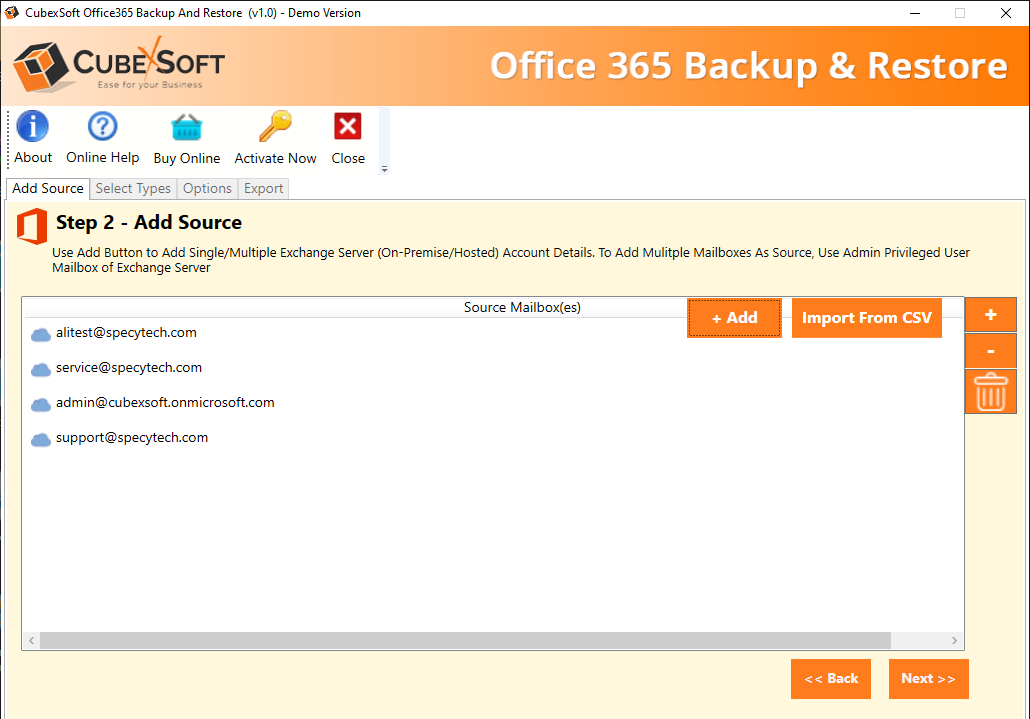This screenshot has width=1030, height=719.
Task: Select mailbox alitest@specytech.com
Action: (x=126, y=333)
